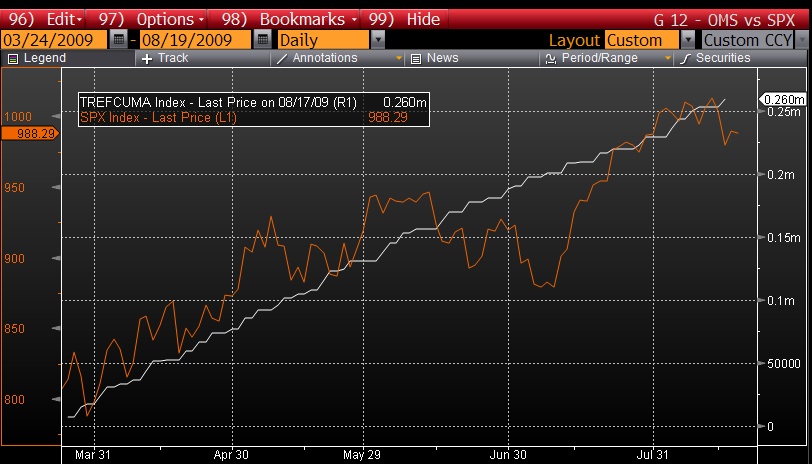The image size is (812, 464).
Task: Click the Legend icon
Action: [13, 59]
